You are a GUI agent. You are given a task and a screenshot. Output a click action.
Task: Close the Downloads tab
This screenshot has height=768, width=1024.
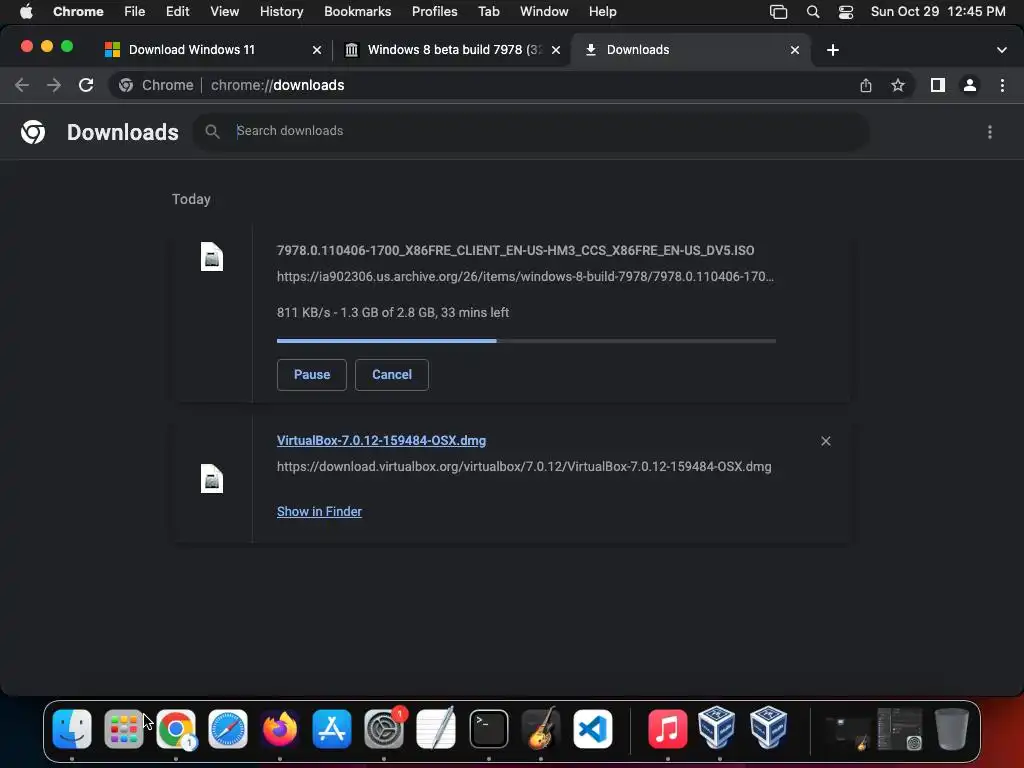[795, 50]
